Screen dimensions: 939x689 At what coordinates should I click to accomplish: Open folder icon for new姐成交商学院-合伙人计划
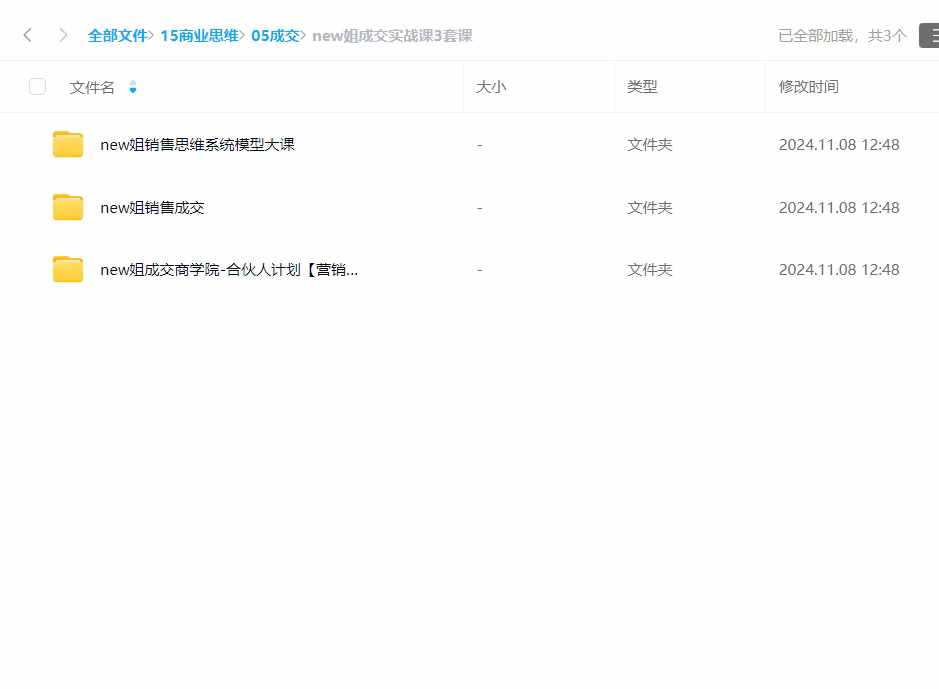68,269
